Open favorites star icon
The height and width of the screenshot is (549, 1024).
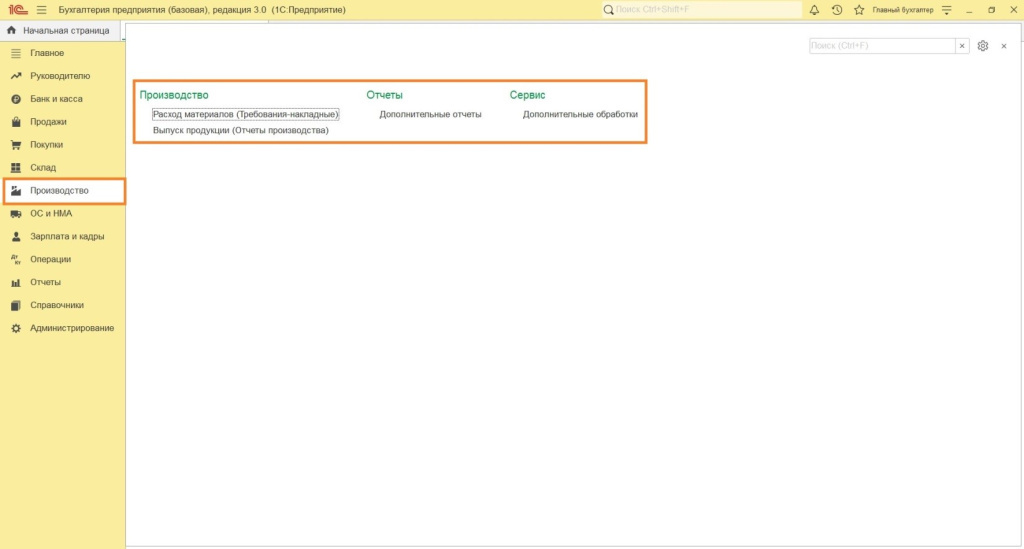(858, 9)
